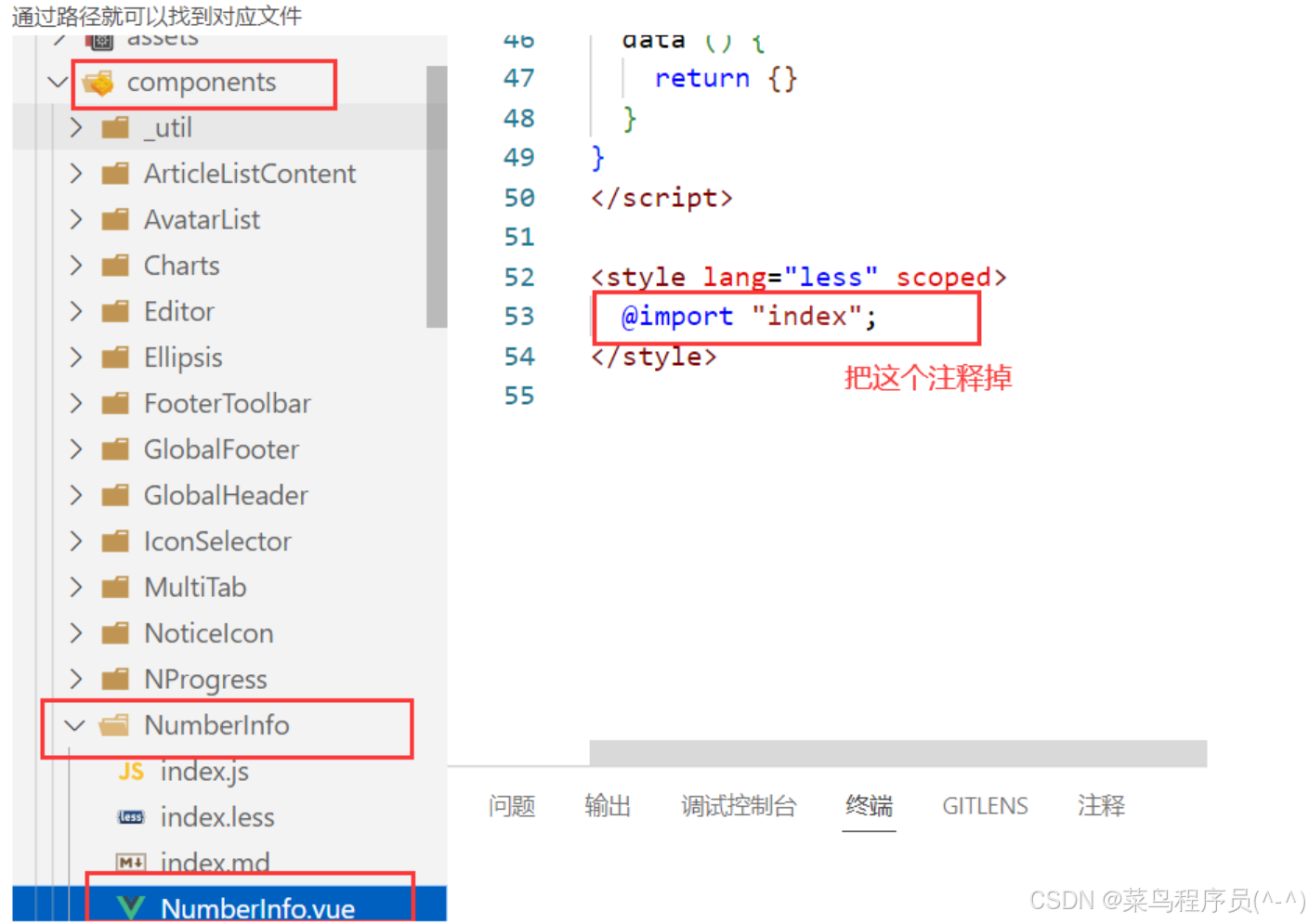Click the NoticeIcon folder icon

tap(115, 633)
